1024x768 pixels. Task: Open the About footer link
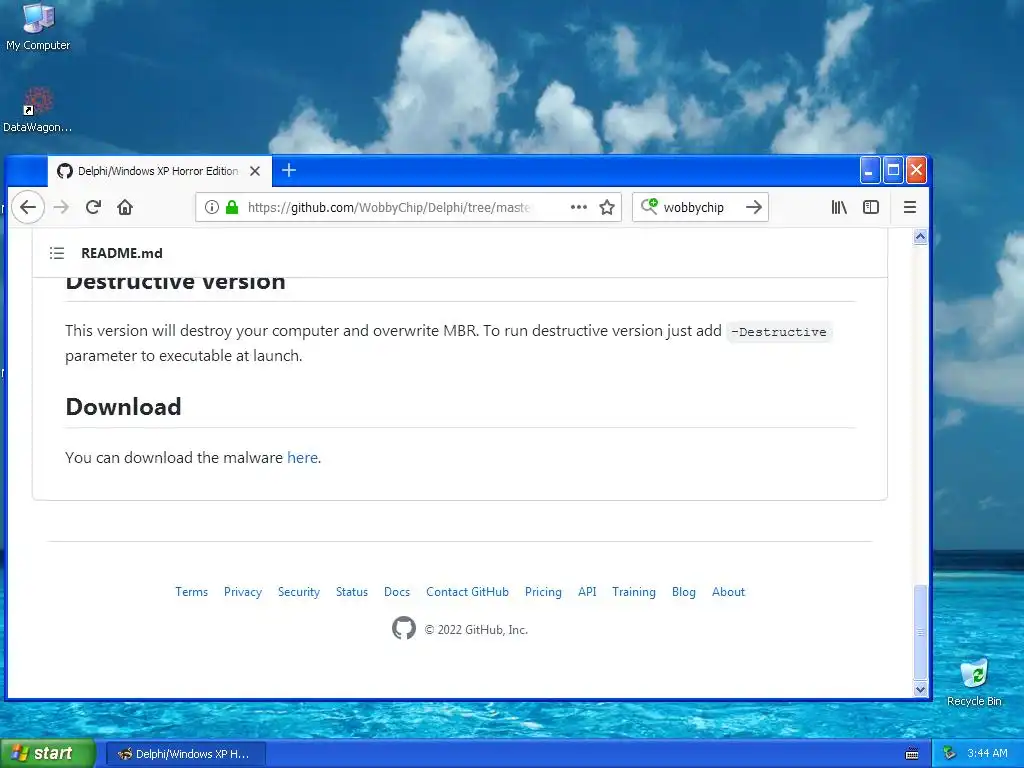(x=728, y=592)
